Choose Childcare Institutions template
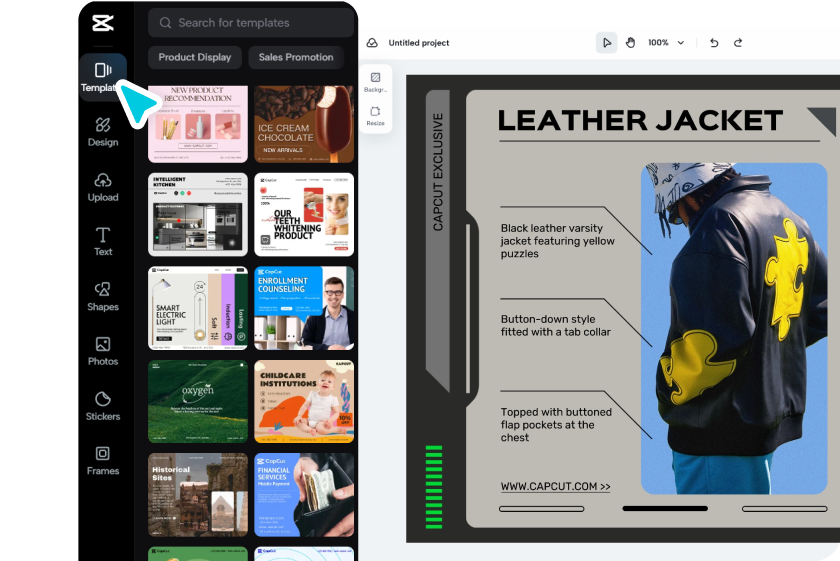The height and width of the screenshot is (561, 840). 304,401
